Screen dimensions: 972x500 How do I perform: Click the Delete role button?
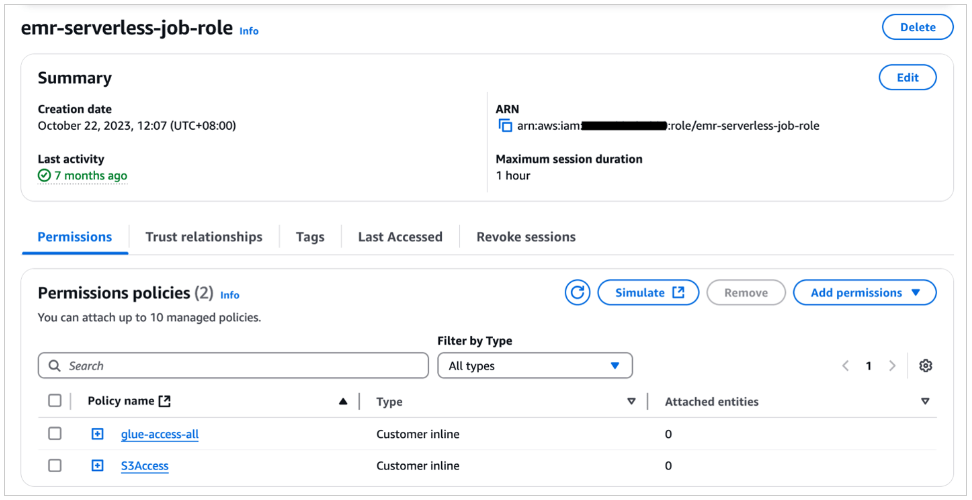click(x=917, y=27)
